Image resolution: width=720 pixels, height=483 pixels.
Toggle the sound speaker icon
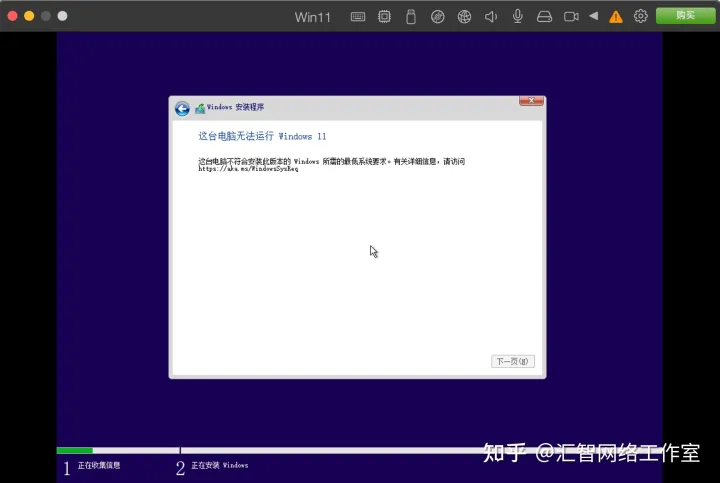pyautogui.click(x=491, y=17)
